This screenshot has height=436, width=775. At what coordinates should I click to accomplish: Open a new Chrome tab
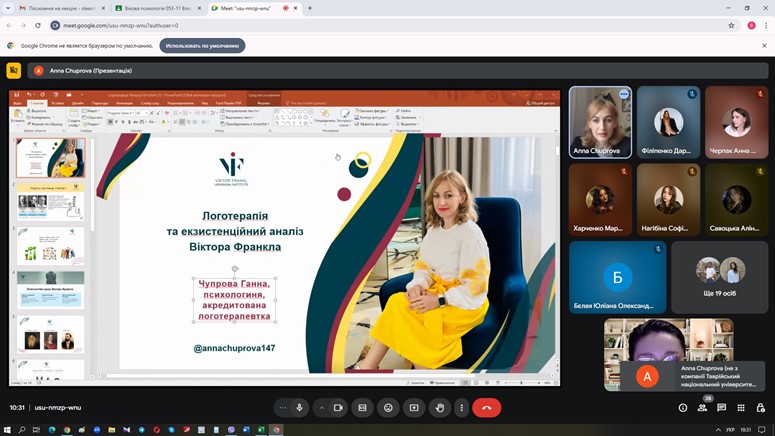coord(310,8)
